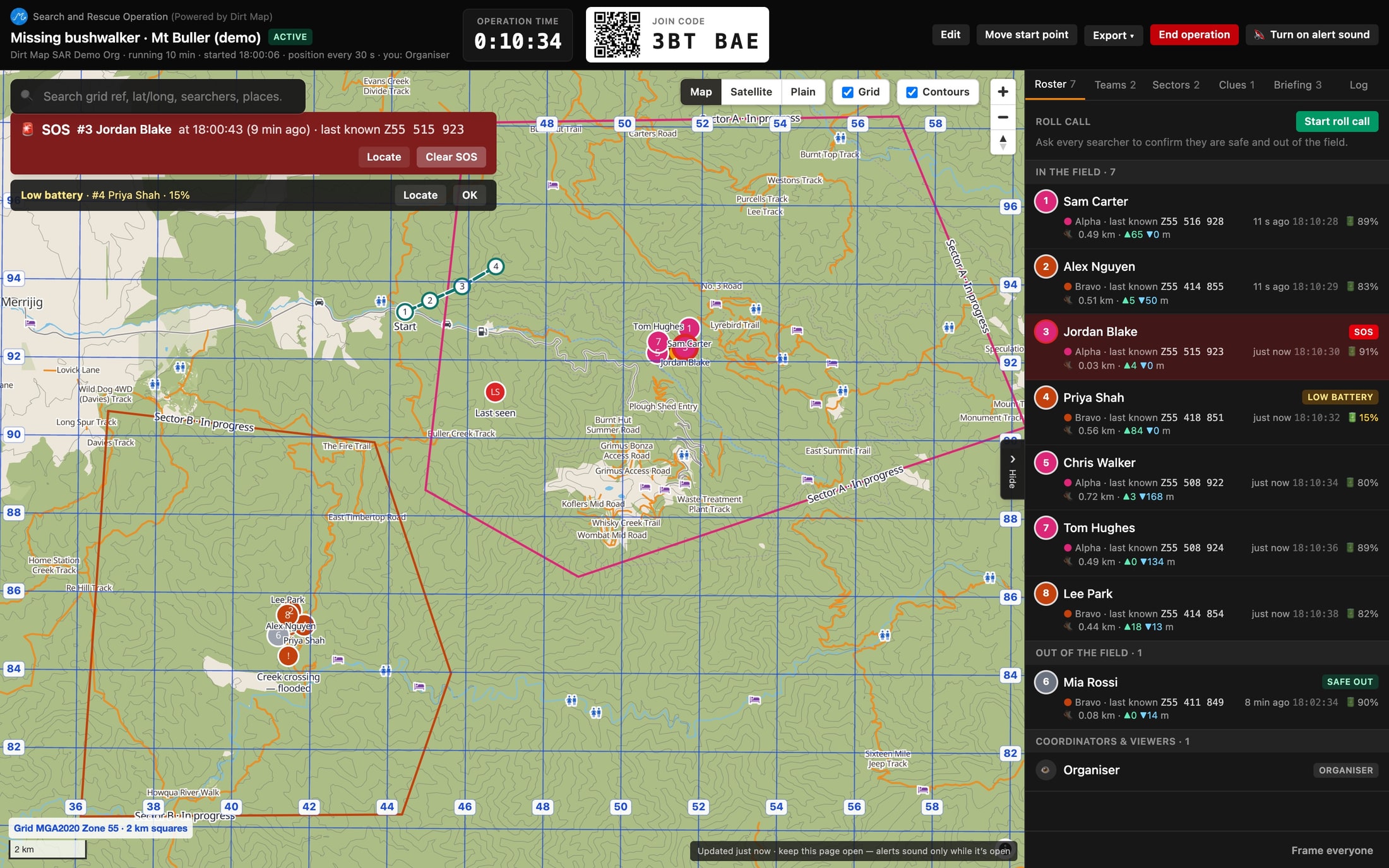Select Sam Carter's number 1 avatar
Image resolution: width=1389 pixels, height=868 pixels.
pos(1046,201)
